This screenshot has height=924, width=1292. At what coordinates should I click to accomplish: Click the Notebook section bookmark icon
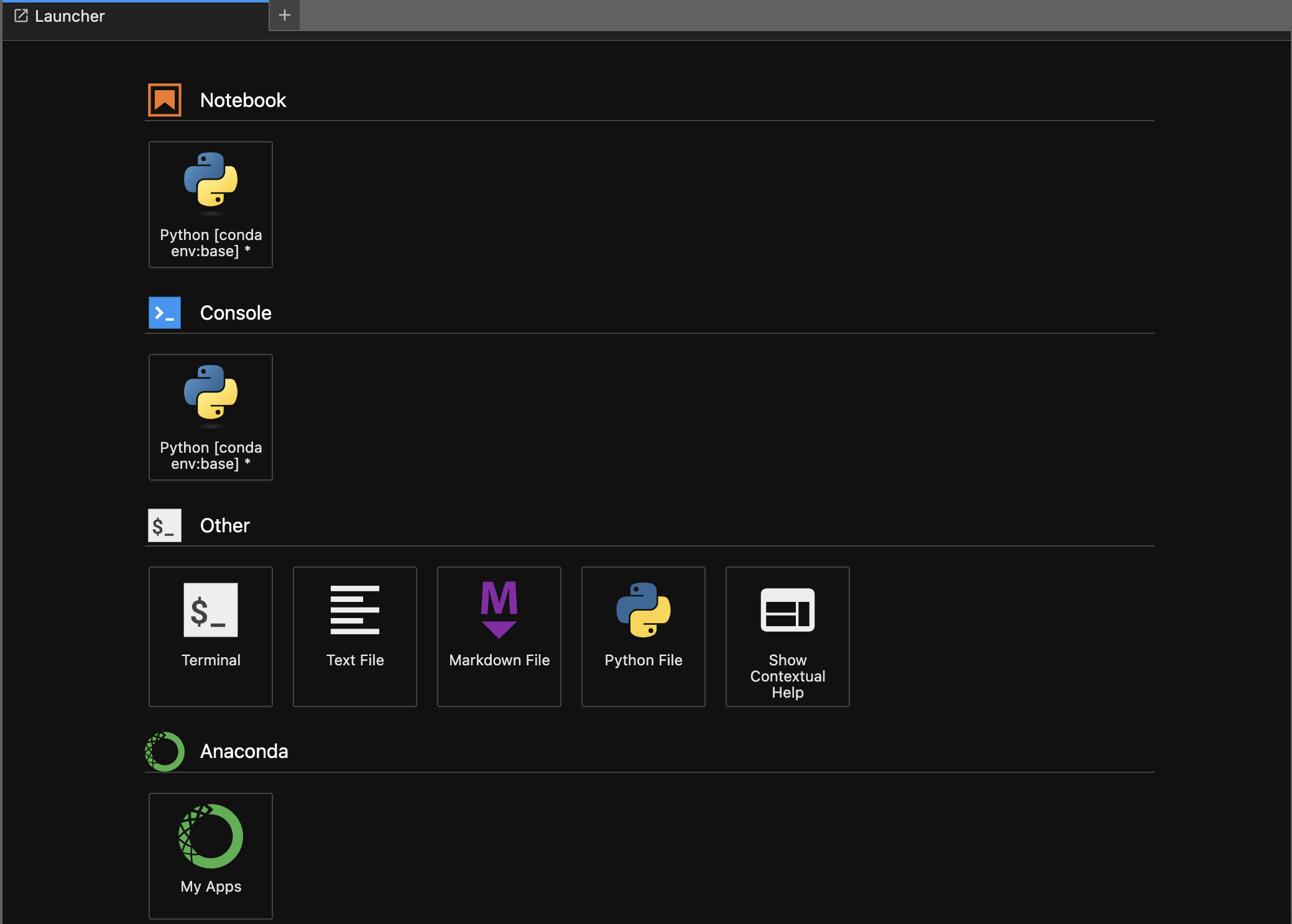click(165, 100)
